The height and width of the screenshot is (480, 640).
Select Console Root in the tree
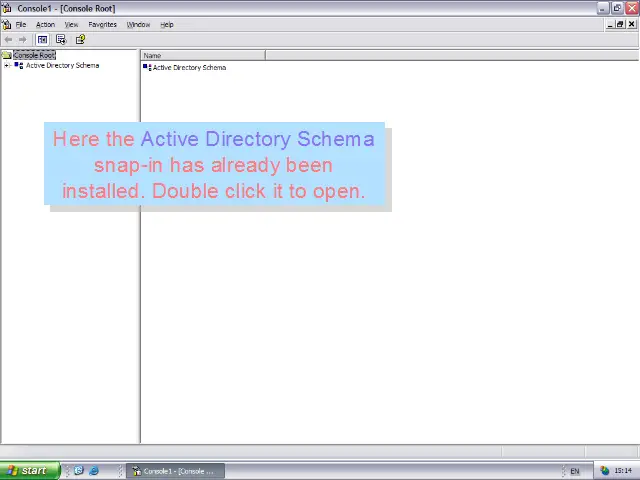tap(33, 55)
